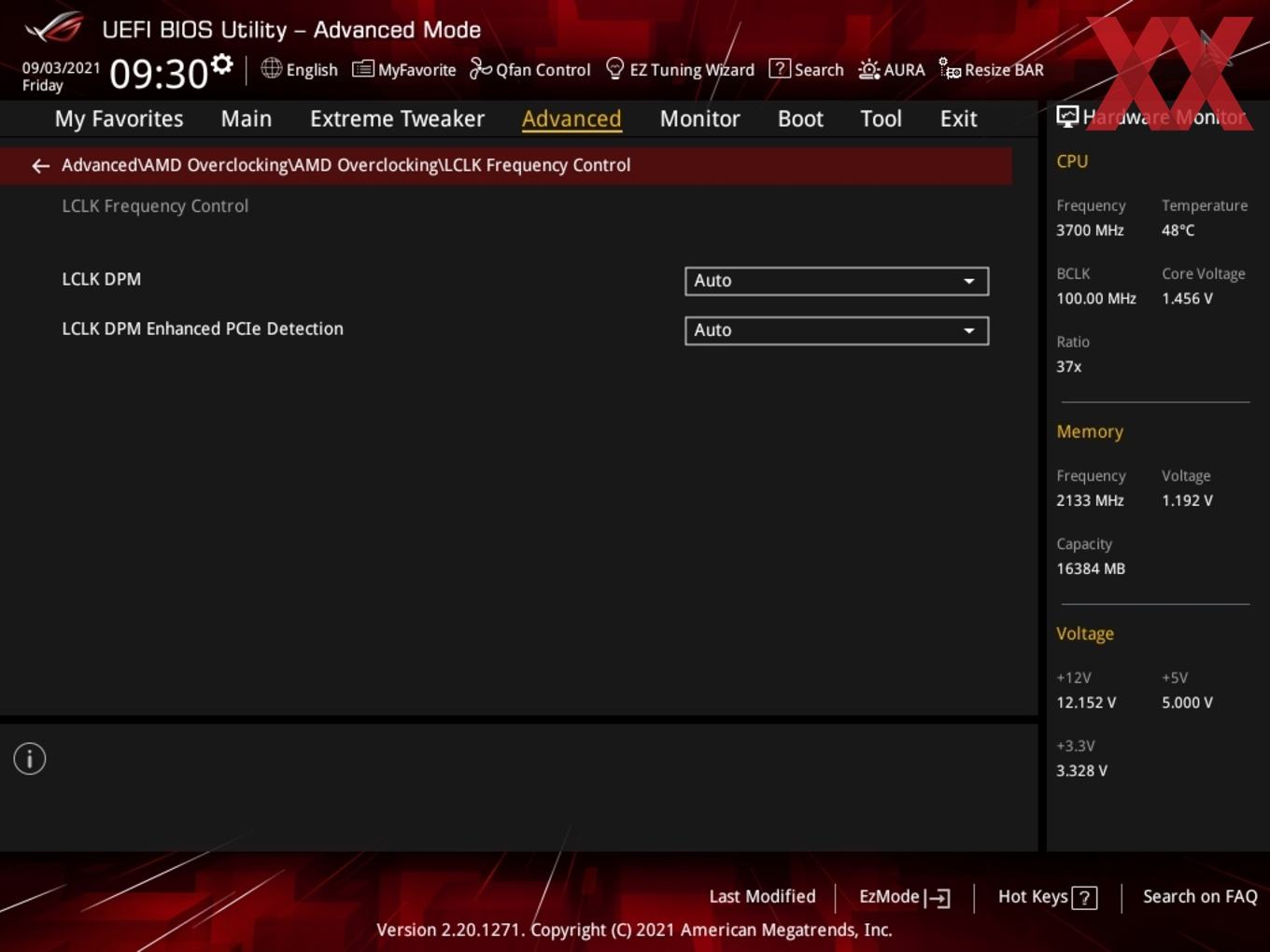The image size is (1270, 952).
Task: Launch EZ Tuning Wizard lightbulb icon
Action: coord(614,69)
